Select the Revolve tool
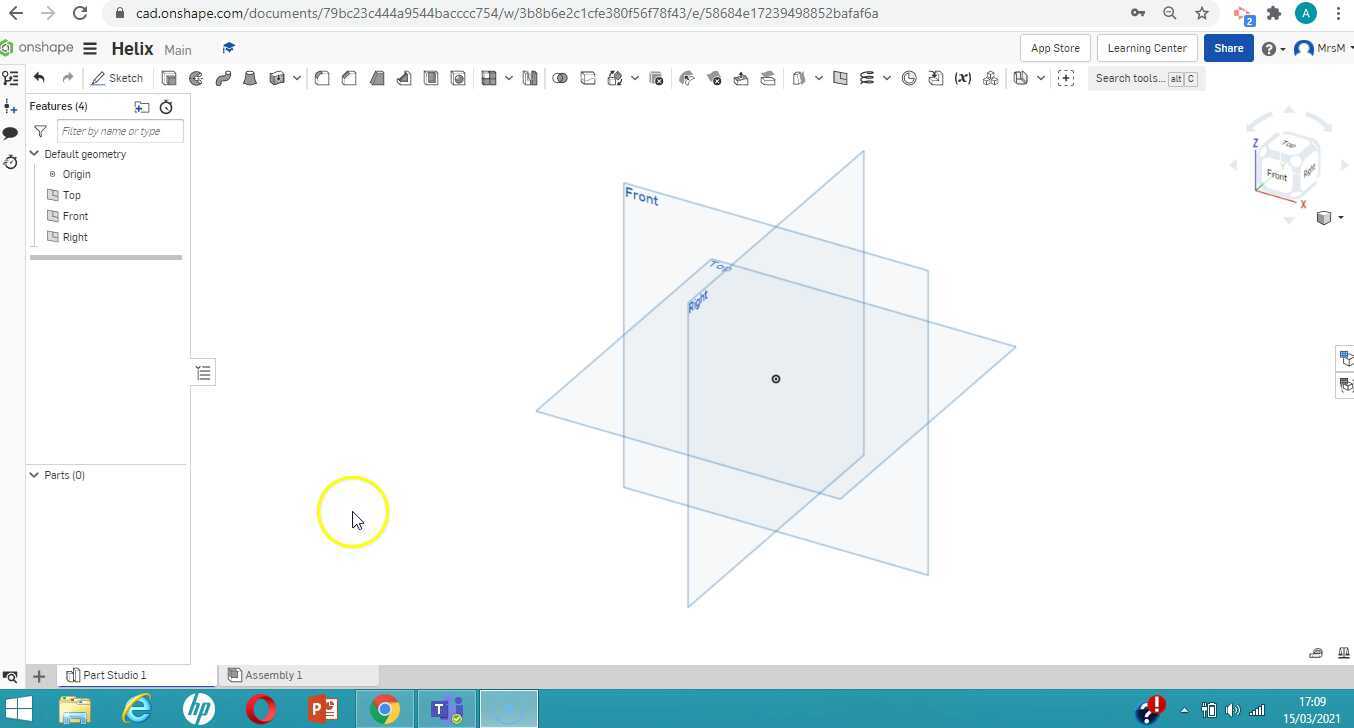The width and height of the screenshot is (1354, 728). (x=196, y=78)
